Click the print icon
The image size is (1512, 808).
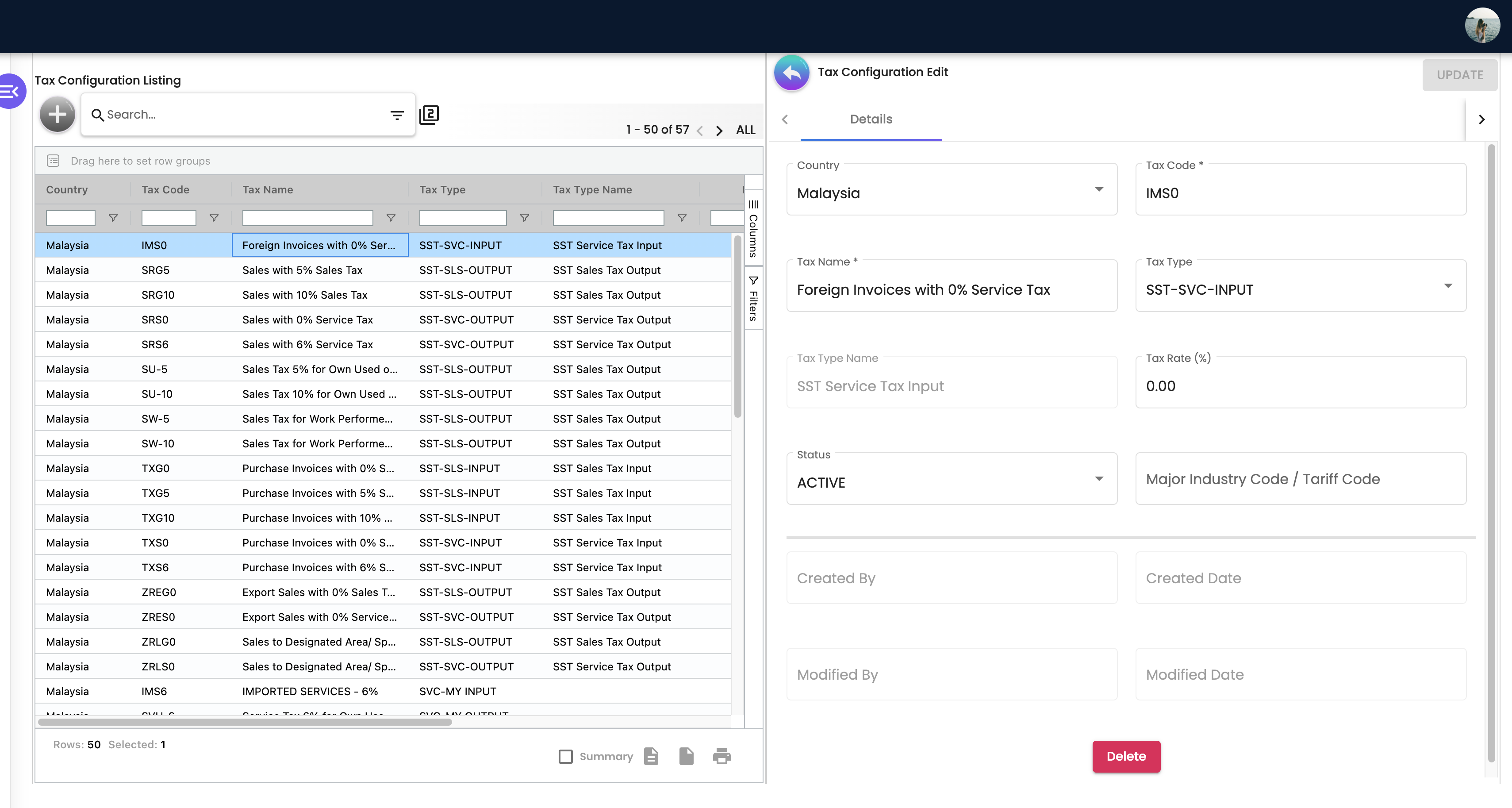click(721, 756)
